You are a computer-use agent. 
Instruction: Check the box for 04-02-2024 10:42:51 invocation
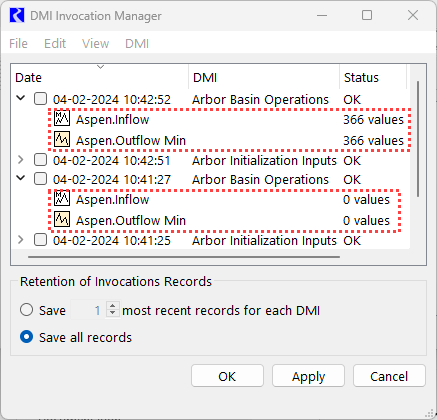click(x=40, y=160)
